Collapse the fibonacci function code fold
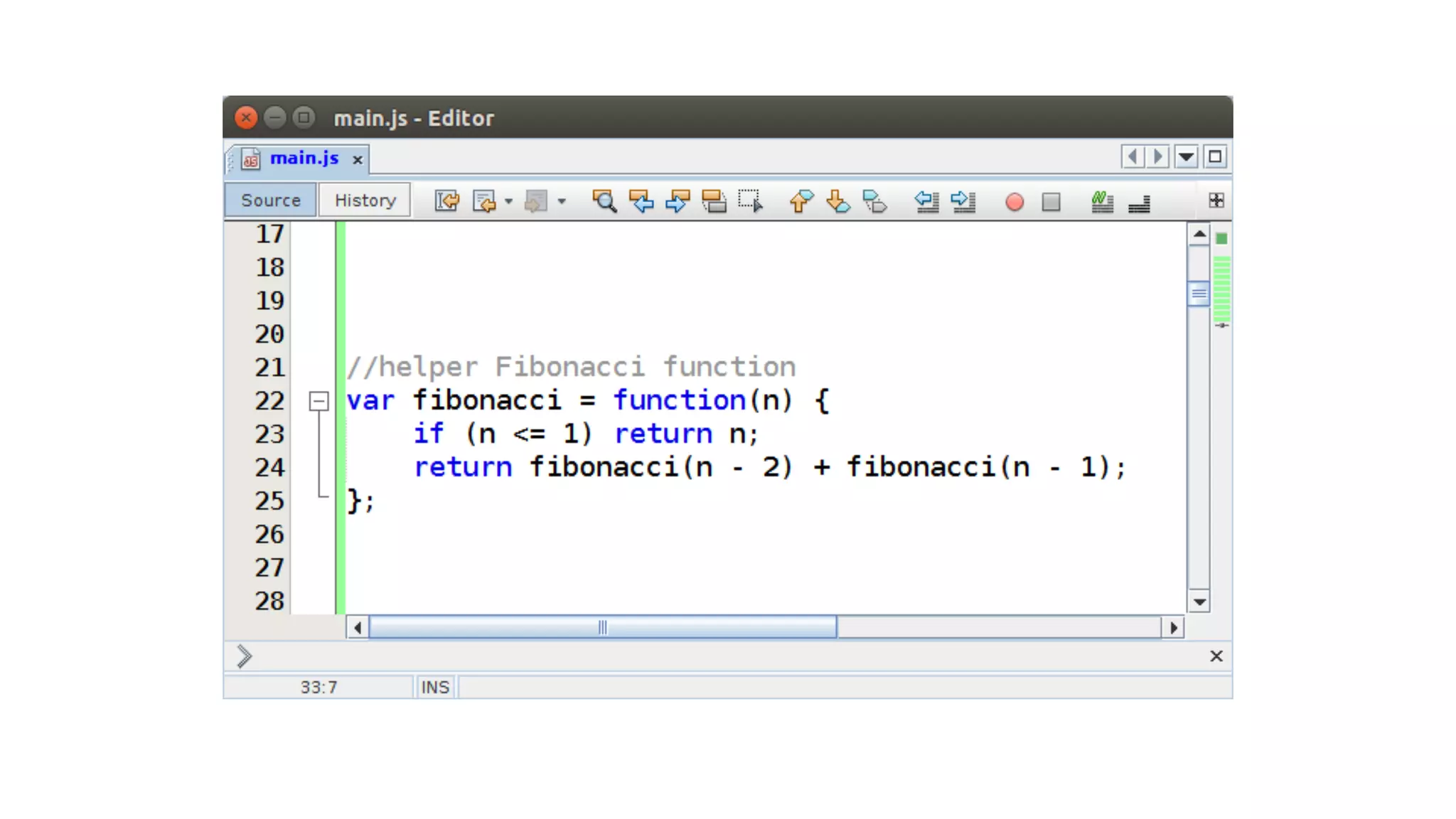 pos(318,401)
